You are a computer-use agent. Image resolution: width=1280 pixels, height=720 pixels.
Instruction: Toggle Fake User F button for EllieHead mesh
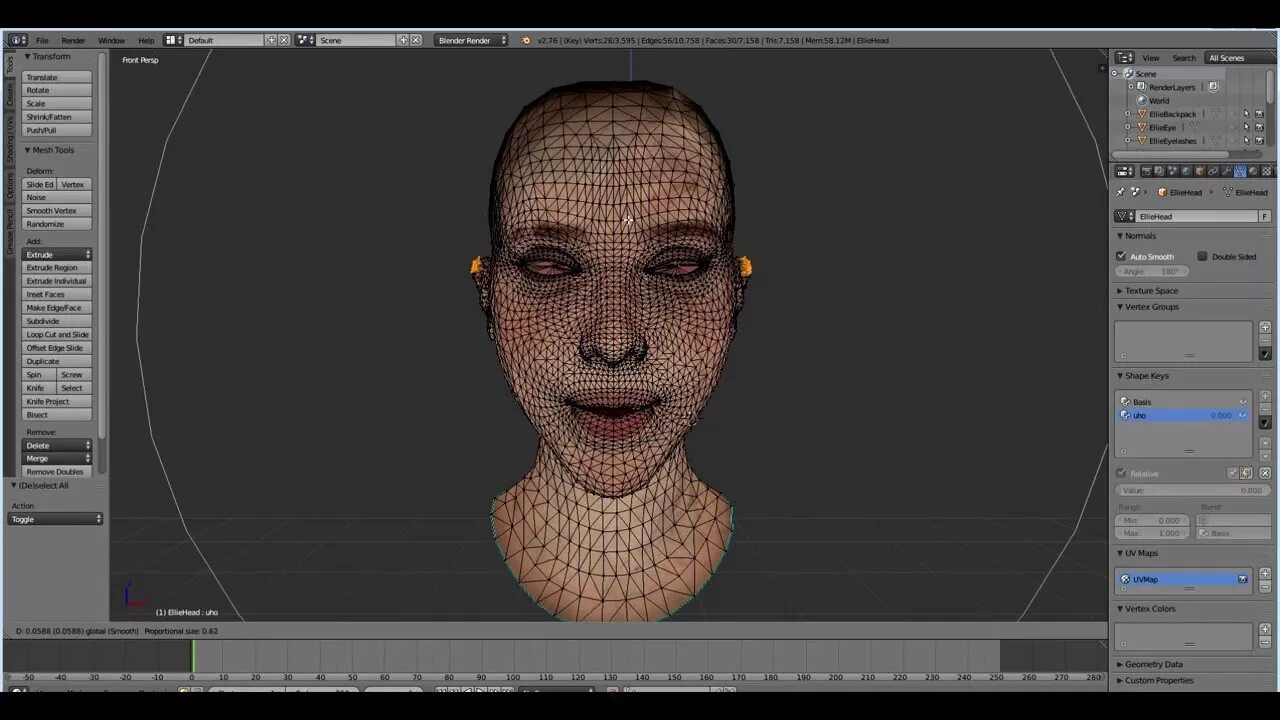tap(1265, 216)
